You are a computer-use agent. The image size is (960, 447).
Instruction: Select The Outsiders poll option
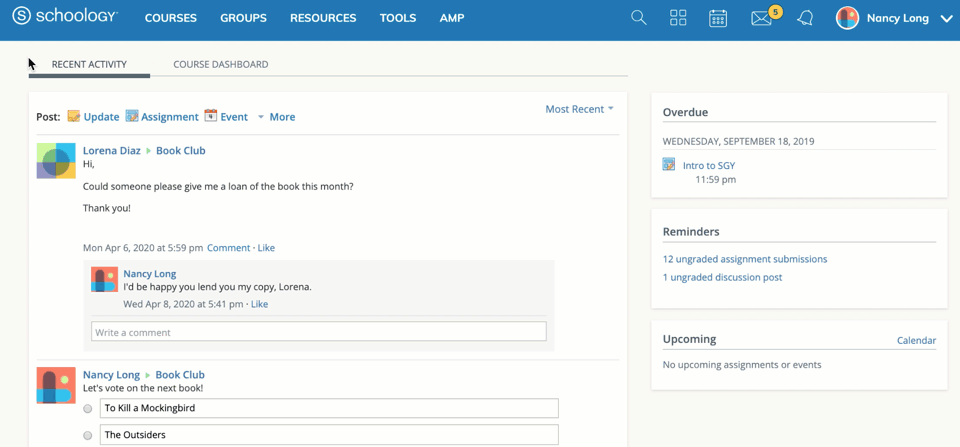(88, 436)
